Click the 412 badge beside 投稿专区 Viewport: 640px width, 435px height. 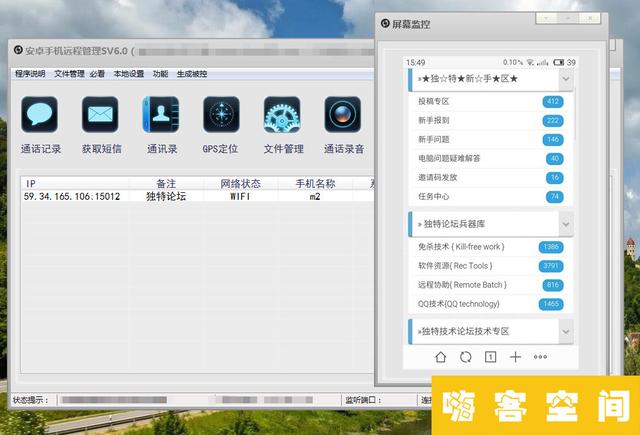pos(553,101)
